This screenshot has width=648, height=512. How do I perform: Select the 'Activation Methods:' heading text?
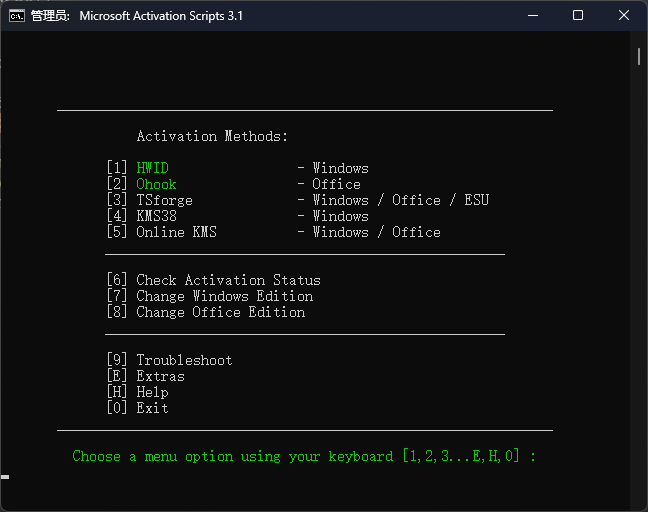[x=212, y=136]
